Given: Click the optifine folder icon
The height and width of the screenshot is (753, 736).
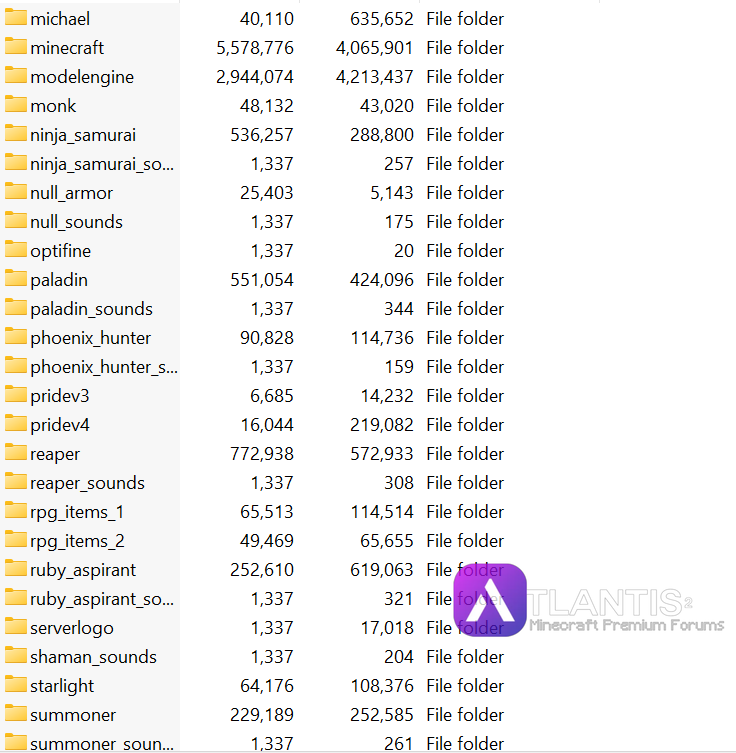Looking at the screenshot, I should coord(16,250).
